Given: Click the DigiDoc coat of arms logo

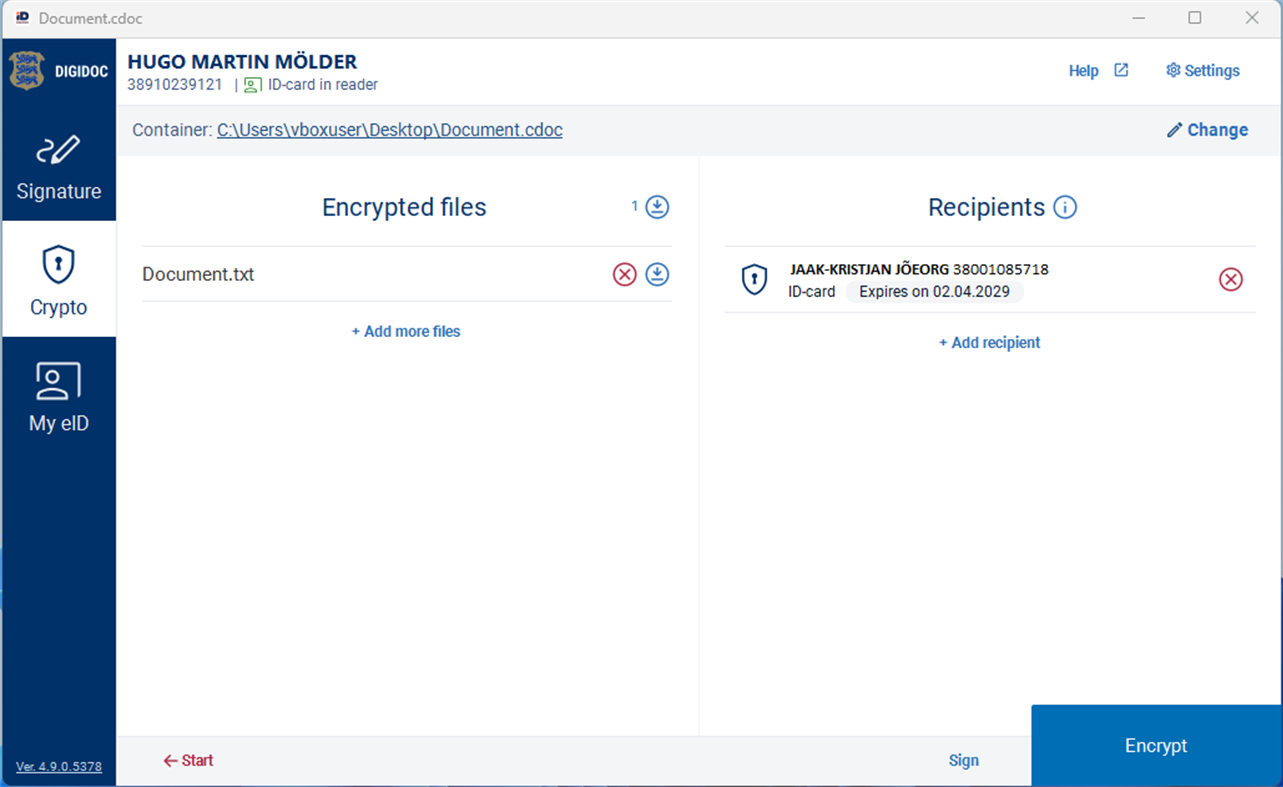Looking at the screenshot, I should 27,71.
